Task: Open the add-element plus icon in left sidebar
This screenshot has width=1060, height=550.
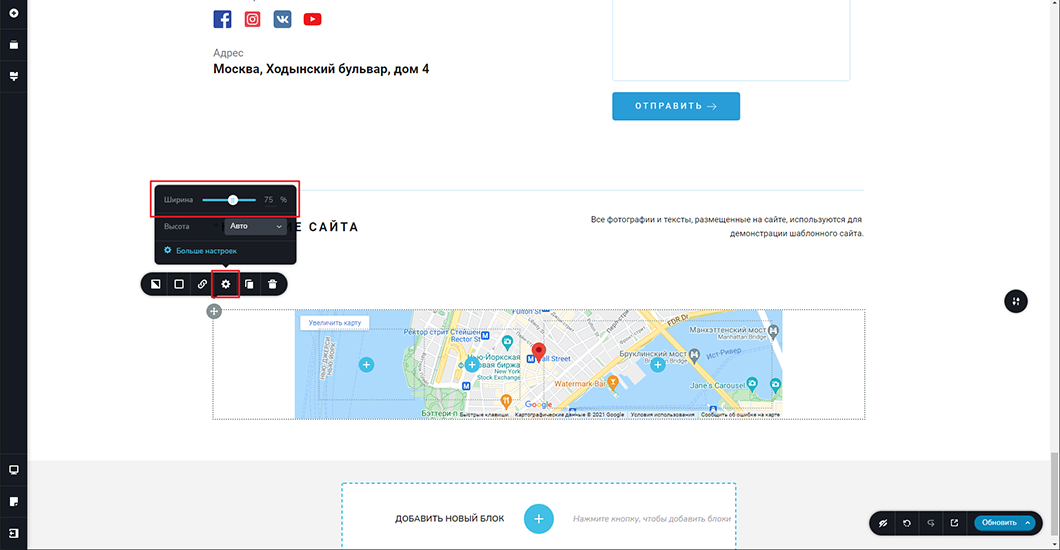Action: coord(14,13)
